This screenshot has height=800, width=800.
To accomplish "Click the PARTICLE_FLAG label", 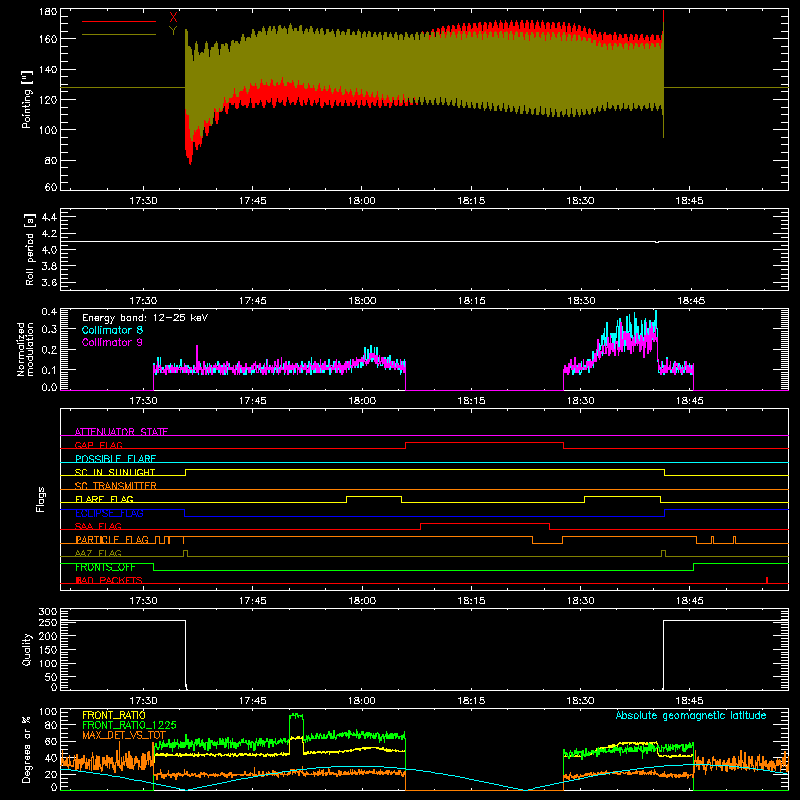I will coord(112,539).
